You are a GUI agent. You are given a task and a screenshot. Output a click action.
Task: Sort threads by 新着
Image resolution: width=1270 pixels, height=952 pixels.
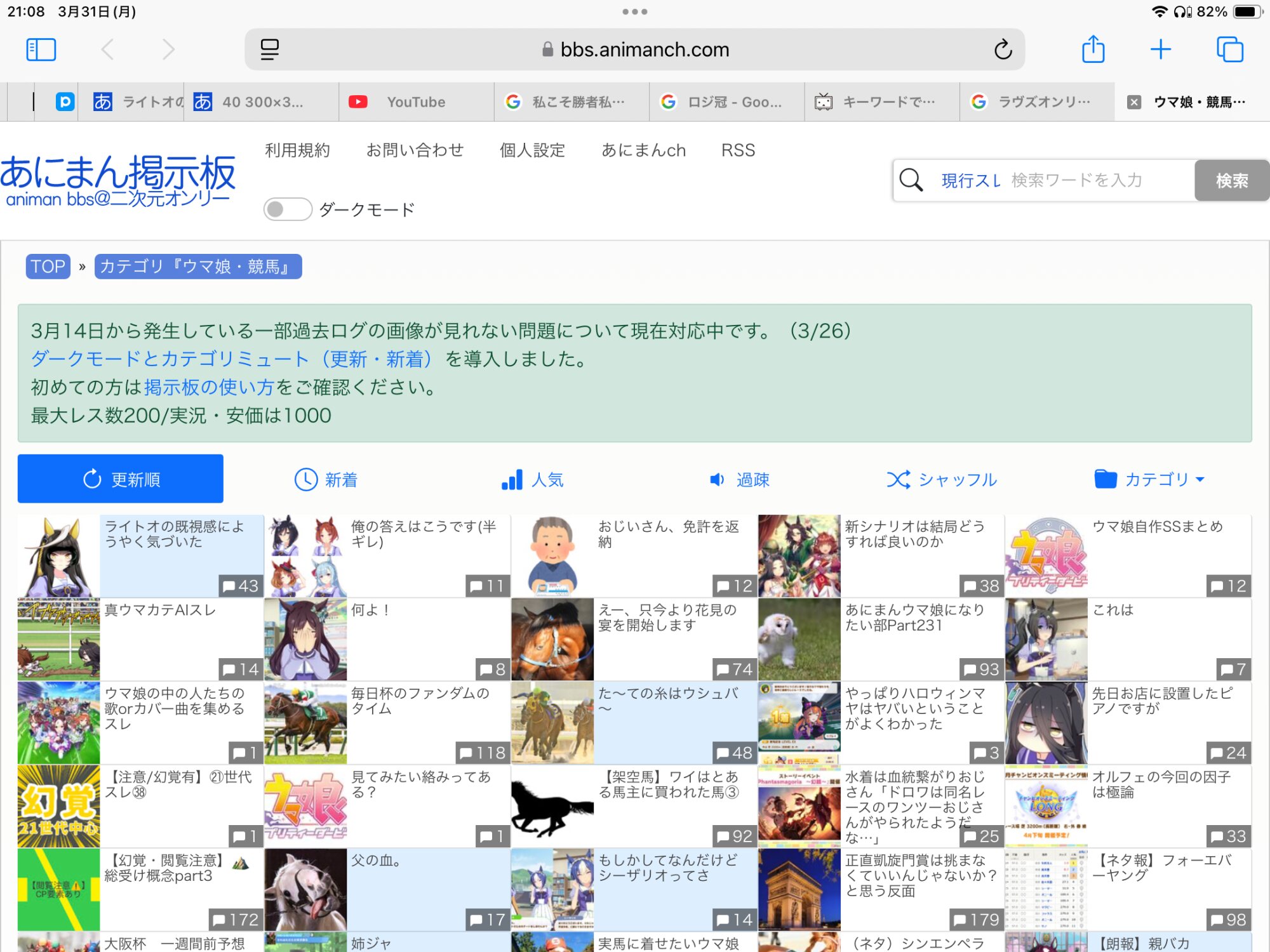point(326,479)
